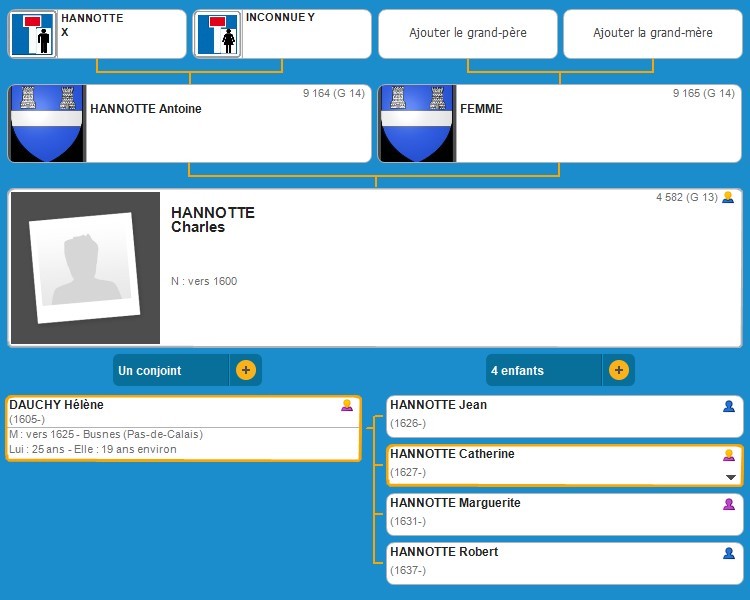Click the HANNOTTE X male silhouette icon
The image size is (750, 600).
tap(33, 34)
